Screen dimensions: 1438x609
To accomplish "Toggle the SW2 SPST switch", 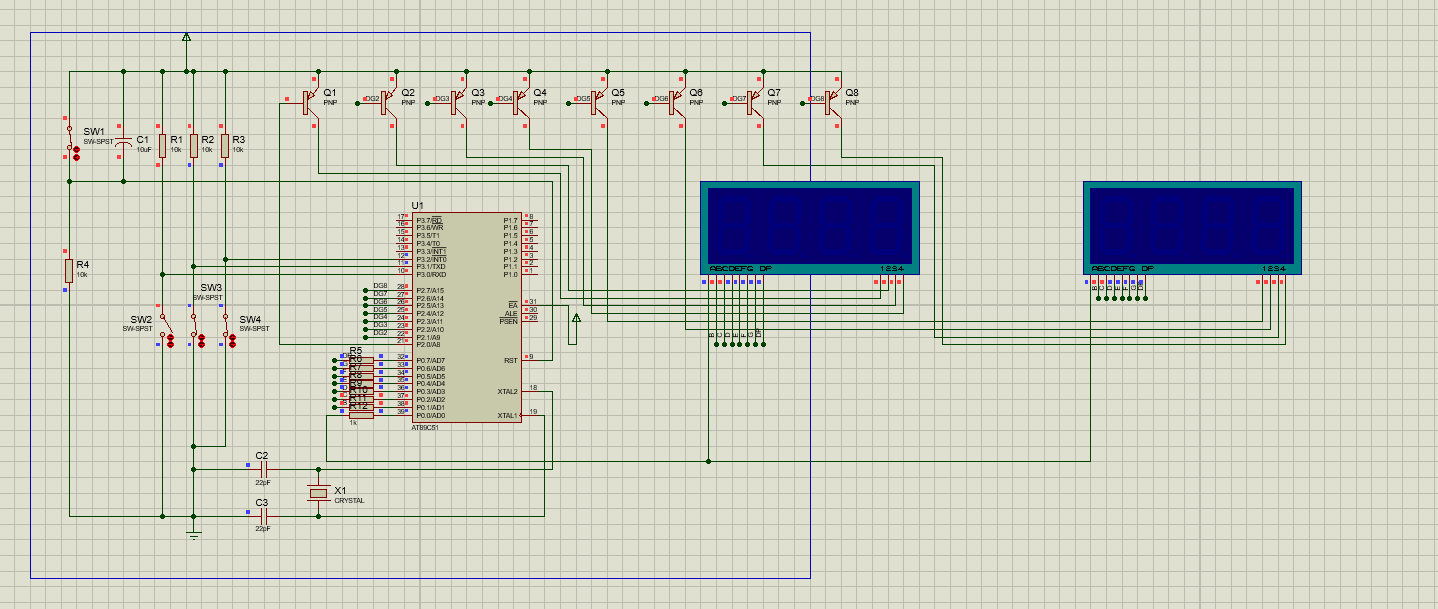I will [166, 324].
